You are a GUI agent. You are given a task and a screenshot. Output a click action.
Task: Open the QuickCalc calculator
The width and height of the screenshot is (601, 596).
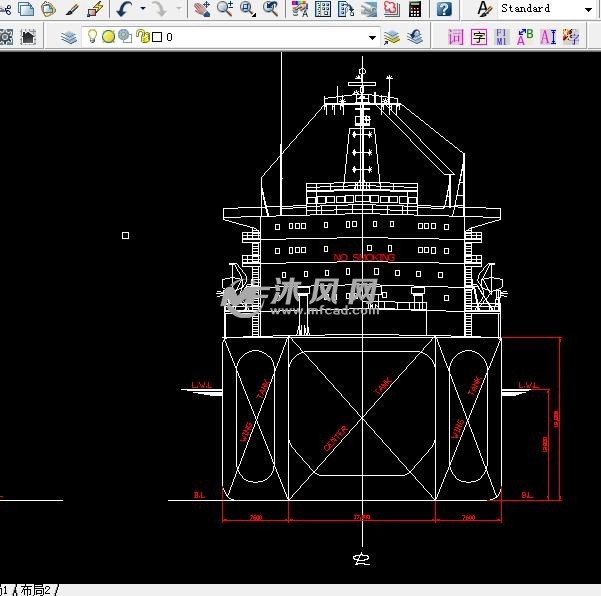tap(414, 9)
